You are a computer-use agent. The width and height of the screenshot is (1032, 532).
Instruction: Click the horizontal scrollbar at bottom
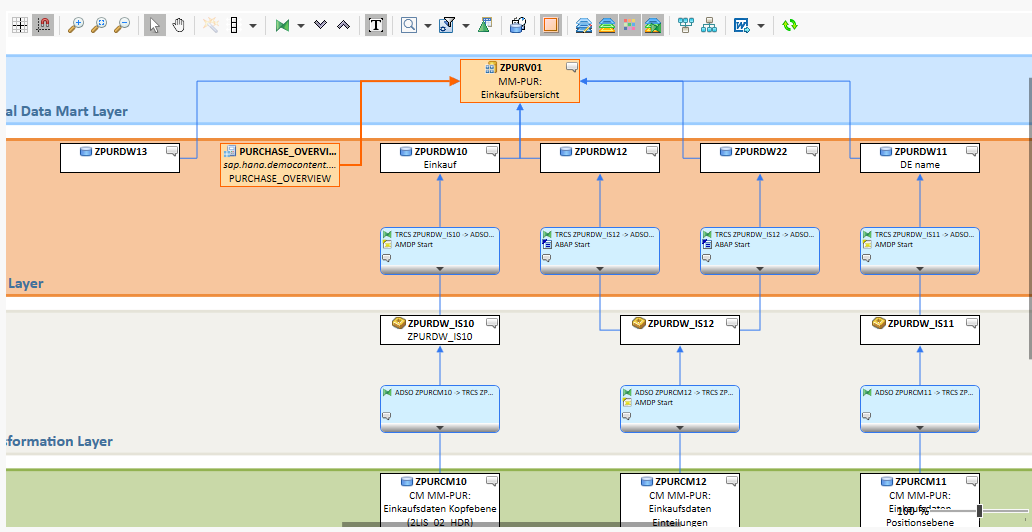click(600, 524)
